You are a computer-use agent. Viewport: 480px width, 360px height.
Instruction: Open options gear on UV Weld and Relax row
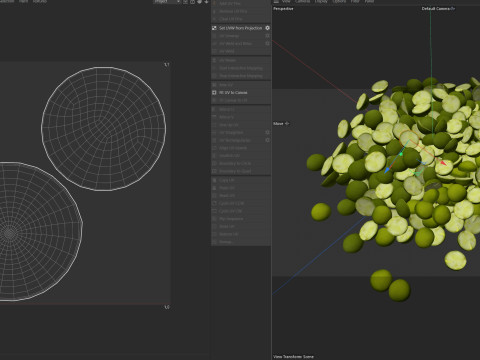coord(267,43)
